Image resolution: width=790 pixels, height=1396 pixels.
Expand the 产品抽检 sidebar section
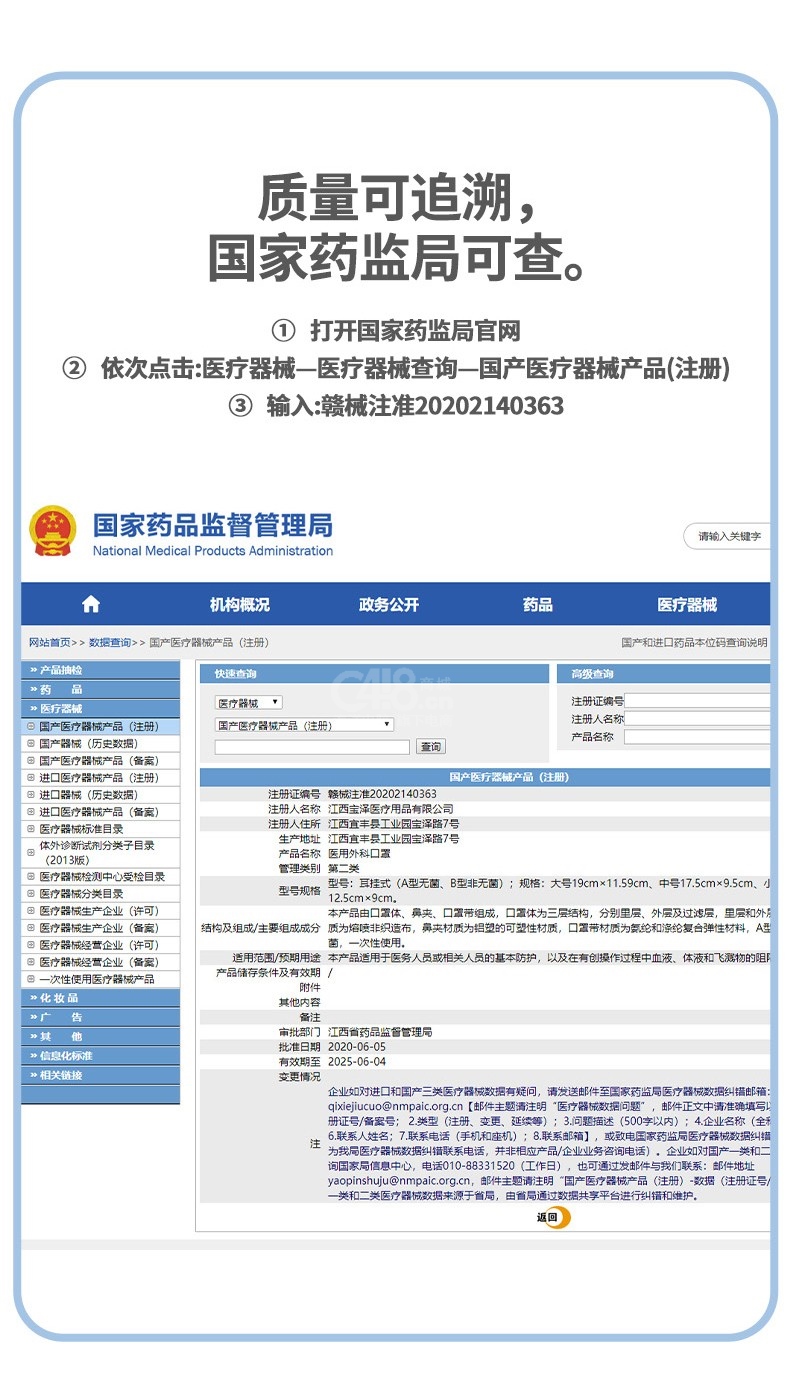coord(100,670)
